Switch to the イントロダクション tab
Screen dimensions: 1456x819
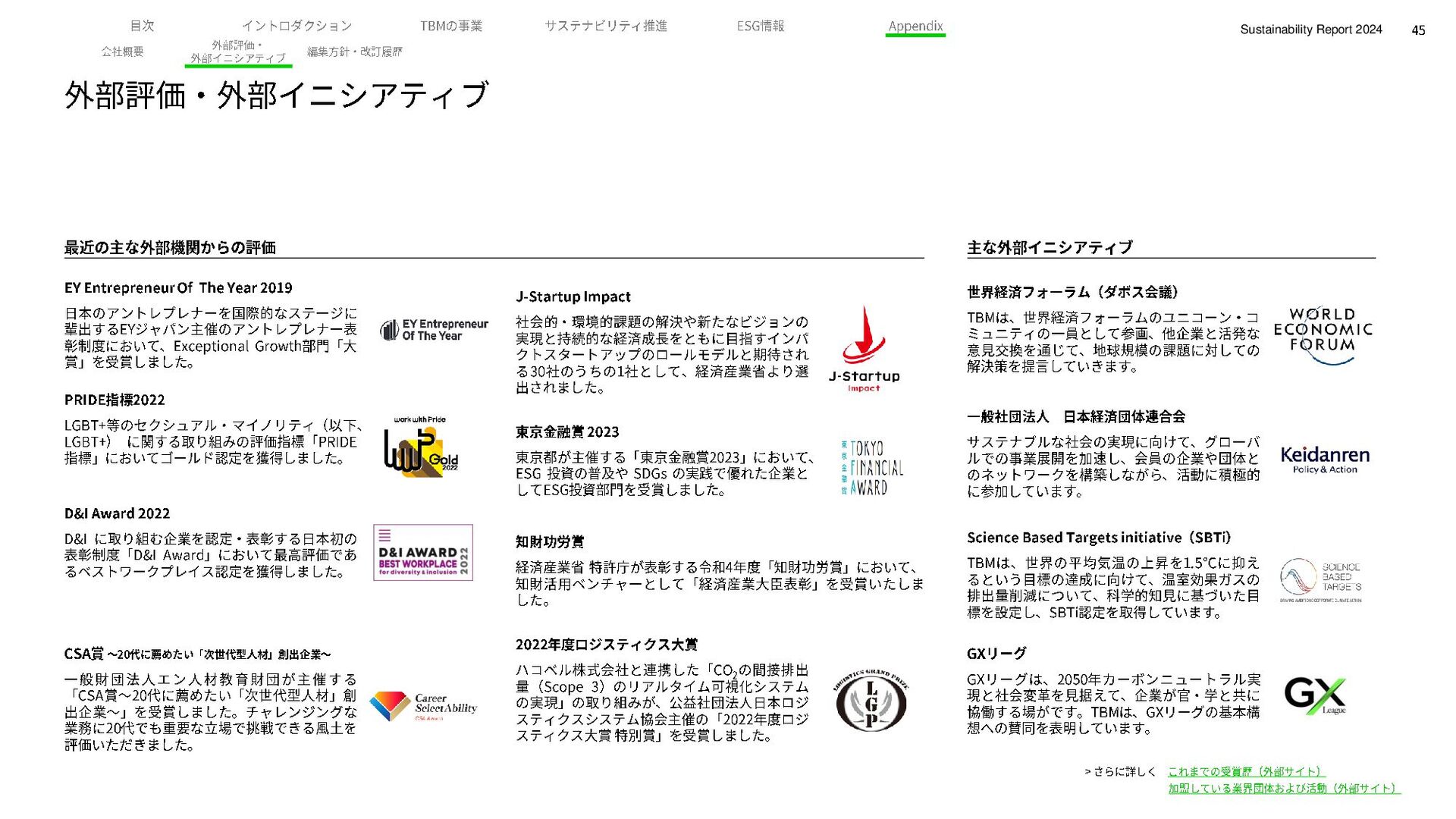(x=297, y=26)
